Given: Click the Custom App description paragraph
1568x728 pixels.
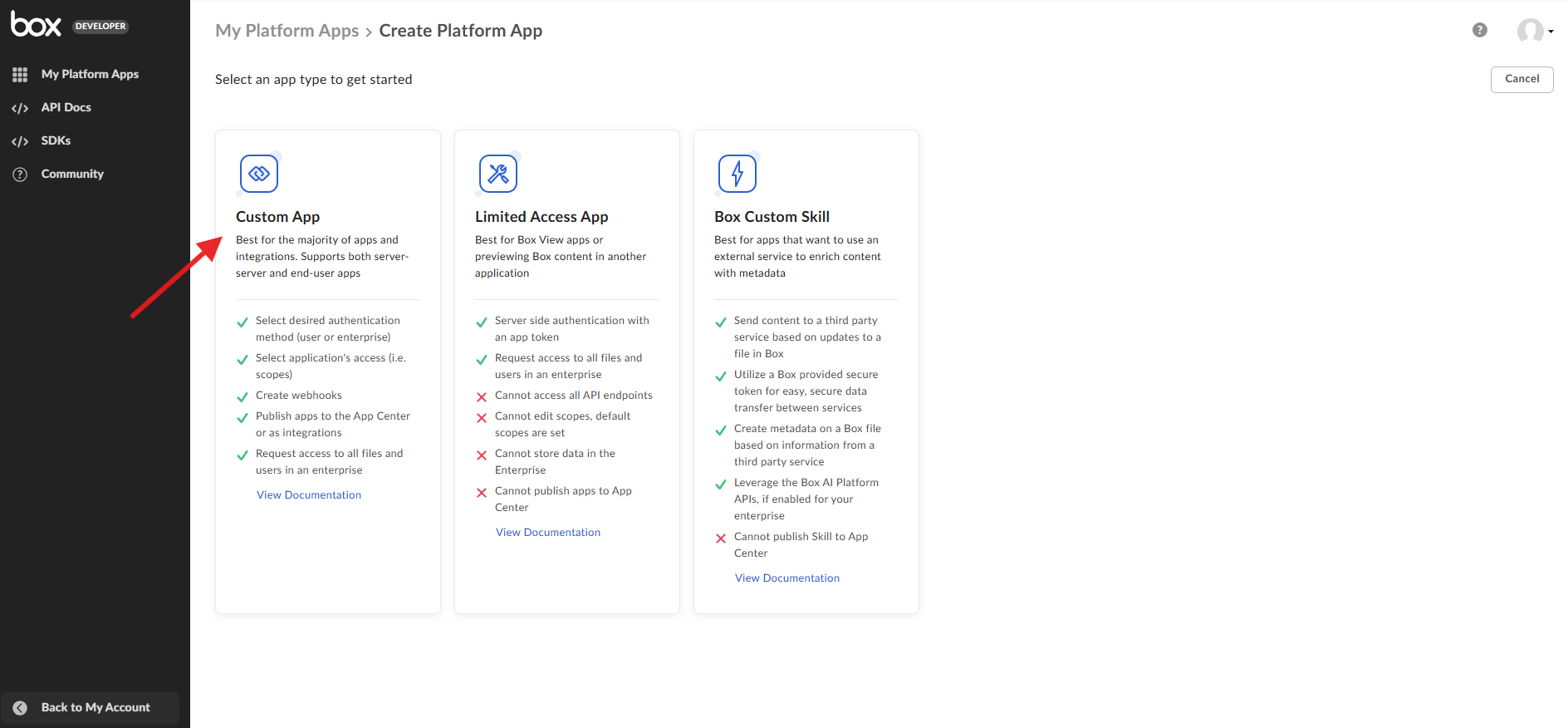Looking at the screenshot, I should pos(322,257).
